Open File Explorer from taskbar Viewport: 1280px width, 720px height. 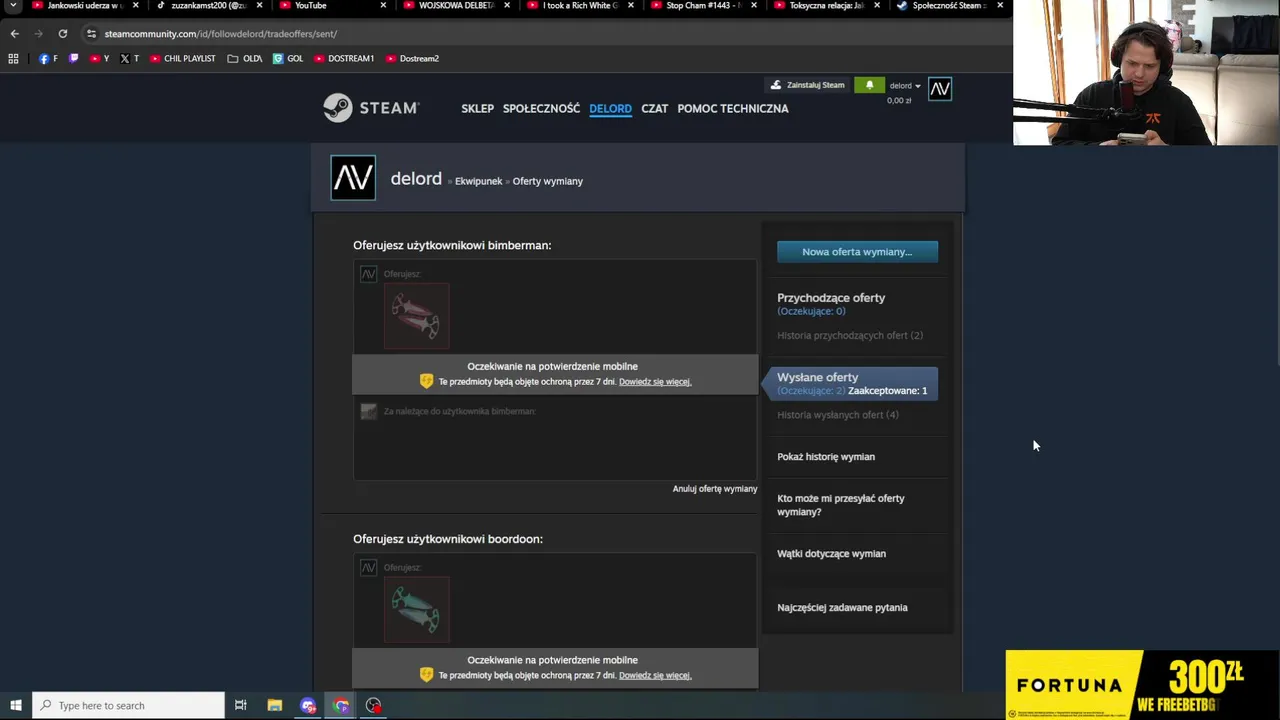click(275, 706)
